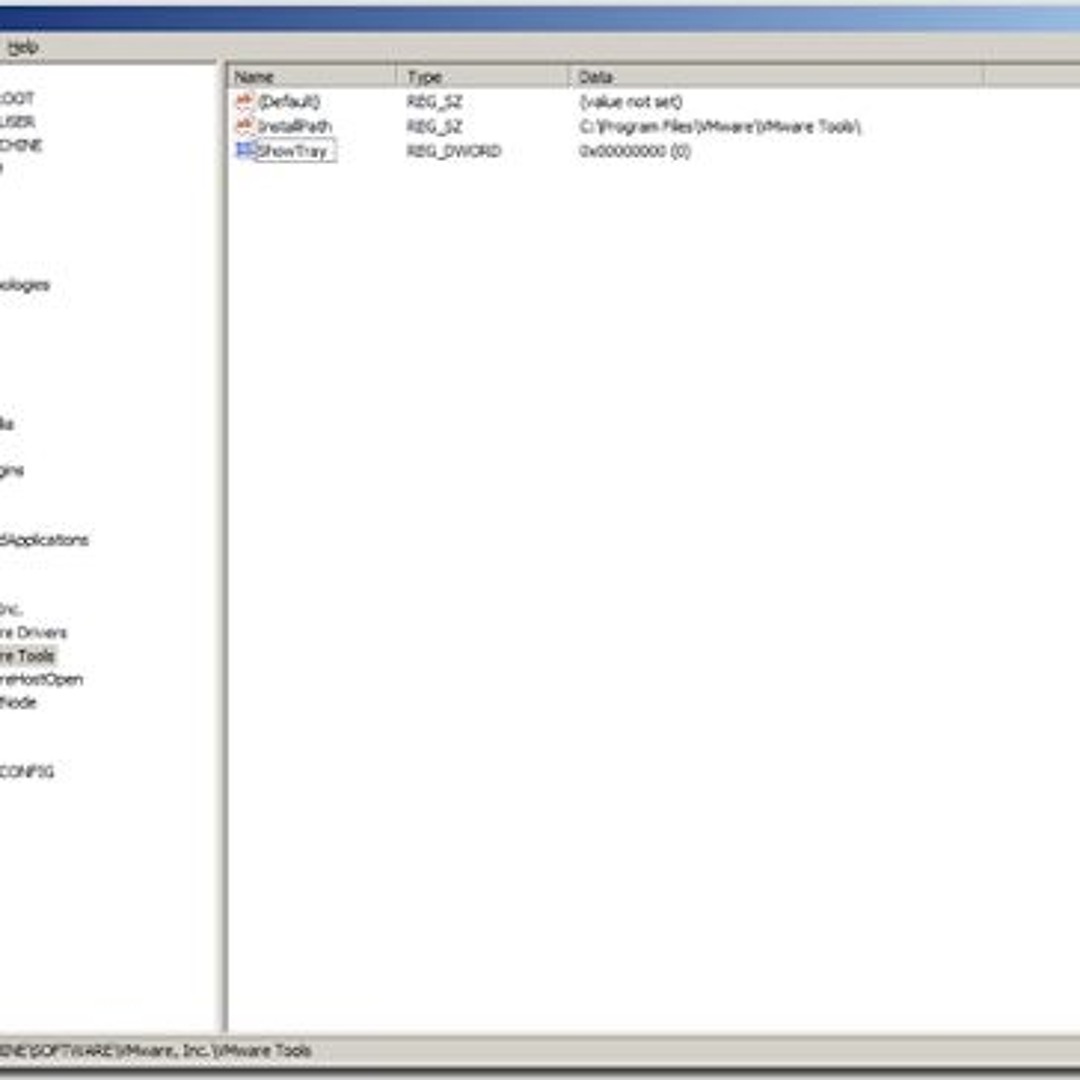Click the string icon beside (Default)
1080x1080 pixels.
point(243,101)
